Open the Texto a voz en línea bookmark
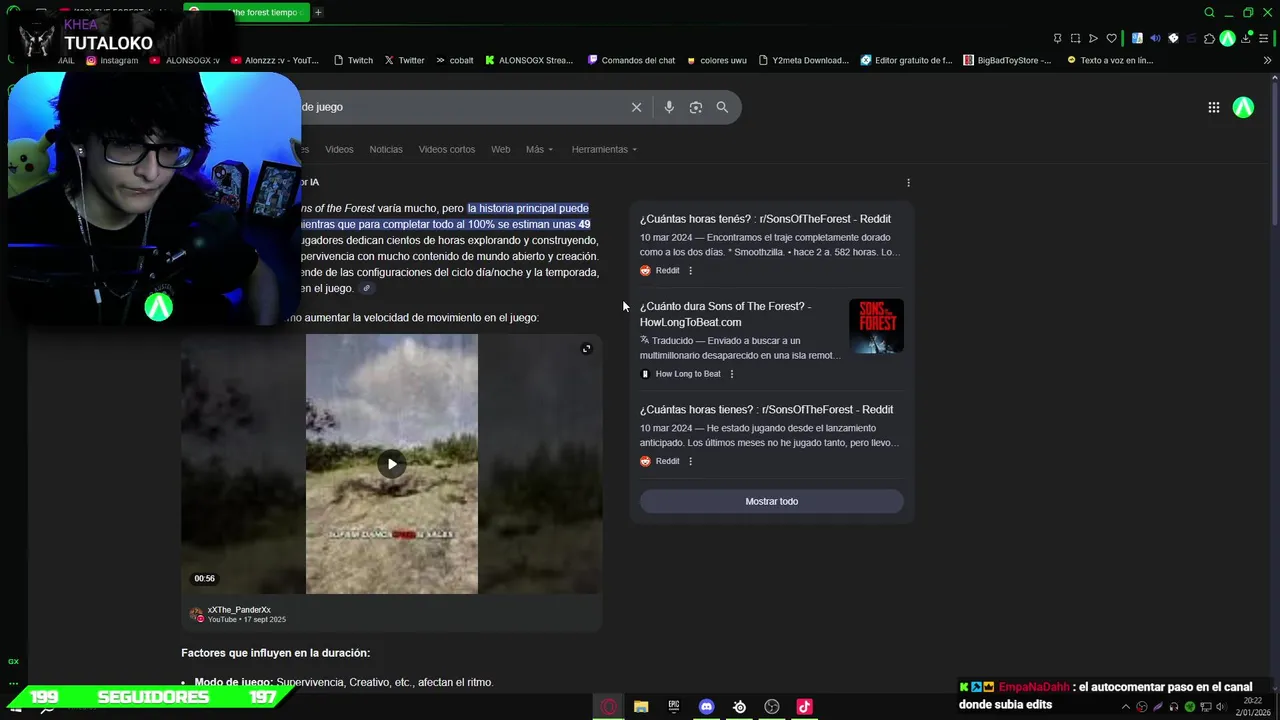This screenshot has width=1280, height=720. click(x=1110, y=60)
